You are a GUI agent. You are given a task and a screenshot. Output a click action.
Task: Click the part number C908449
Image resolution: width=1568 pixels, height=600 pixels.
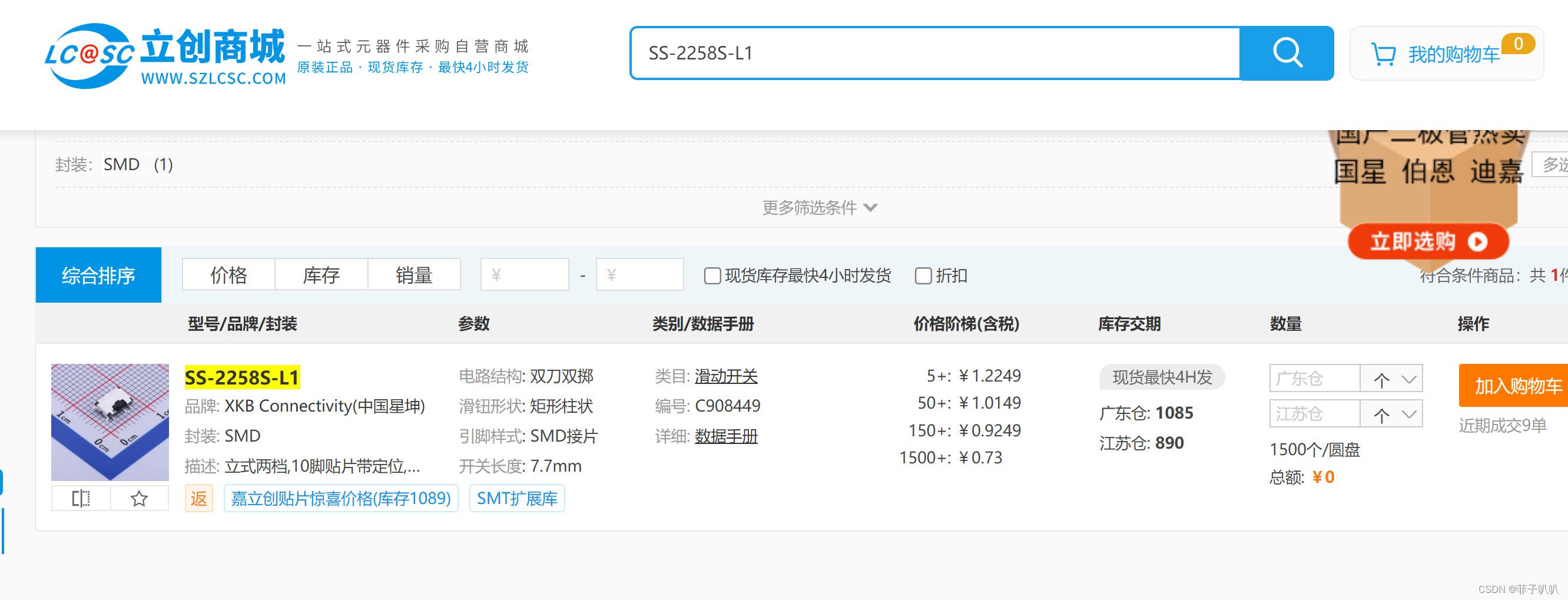(727, 406)
